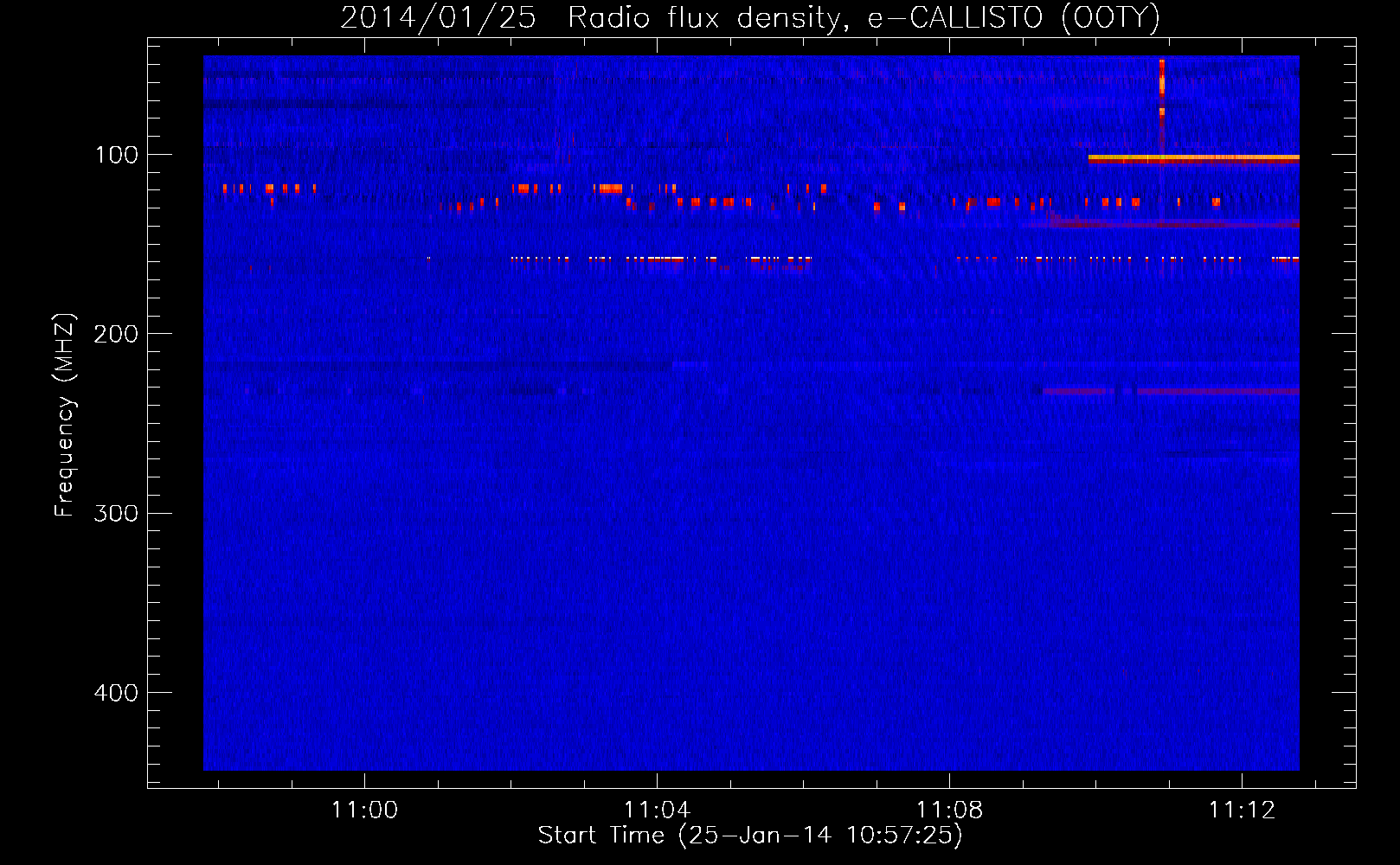
Task: Click the '400' frequency tick label
Action: point(116,693)
